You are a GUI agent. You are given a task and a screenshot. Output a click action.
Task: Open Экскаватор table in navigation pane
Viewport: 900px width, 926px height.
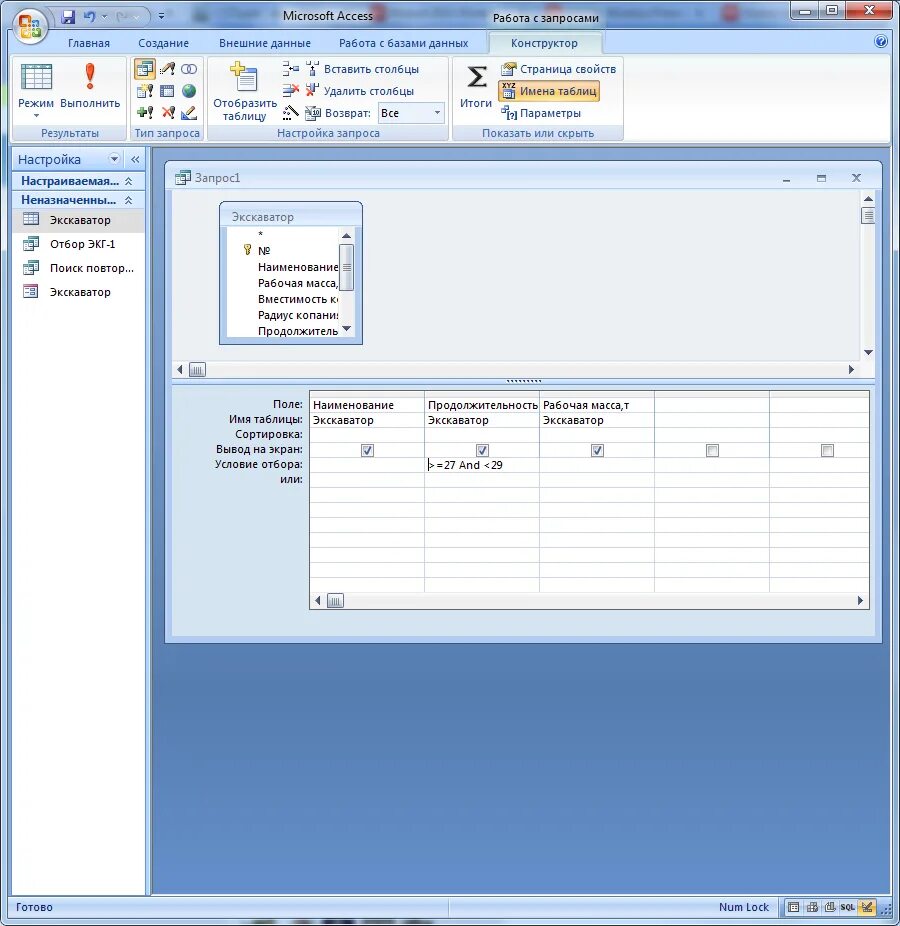tap(78, 220)
